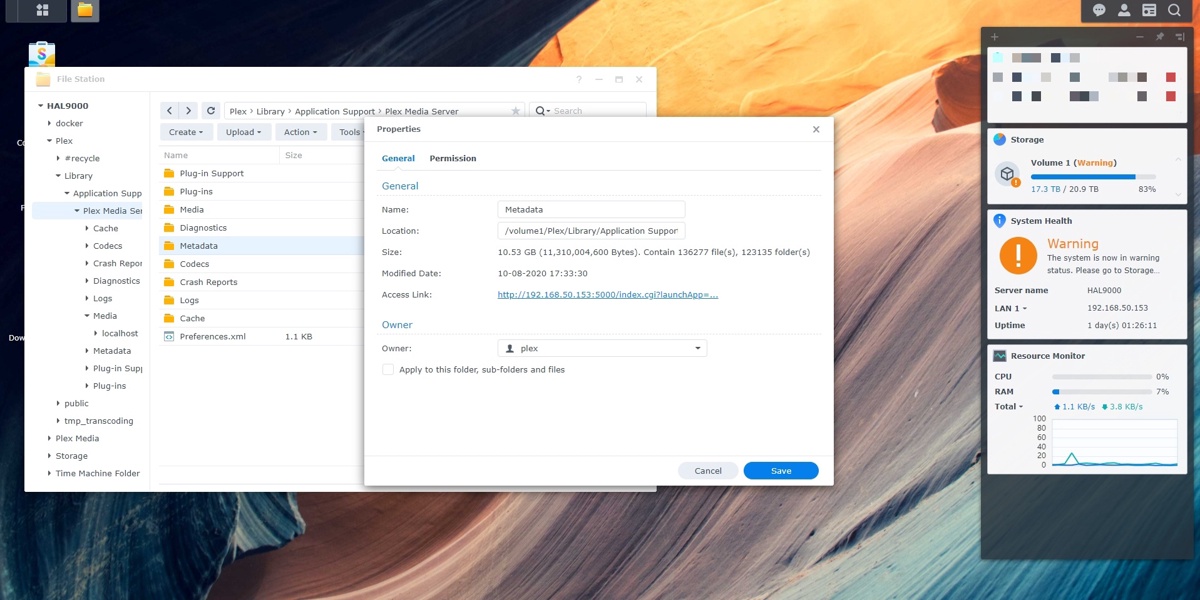The image size is (1200, 600).
Task: Open the Create dropdown menu
Action: (186, 132)
